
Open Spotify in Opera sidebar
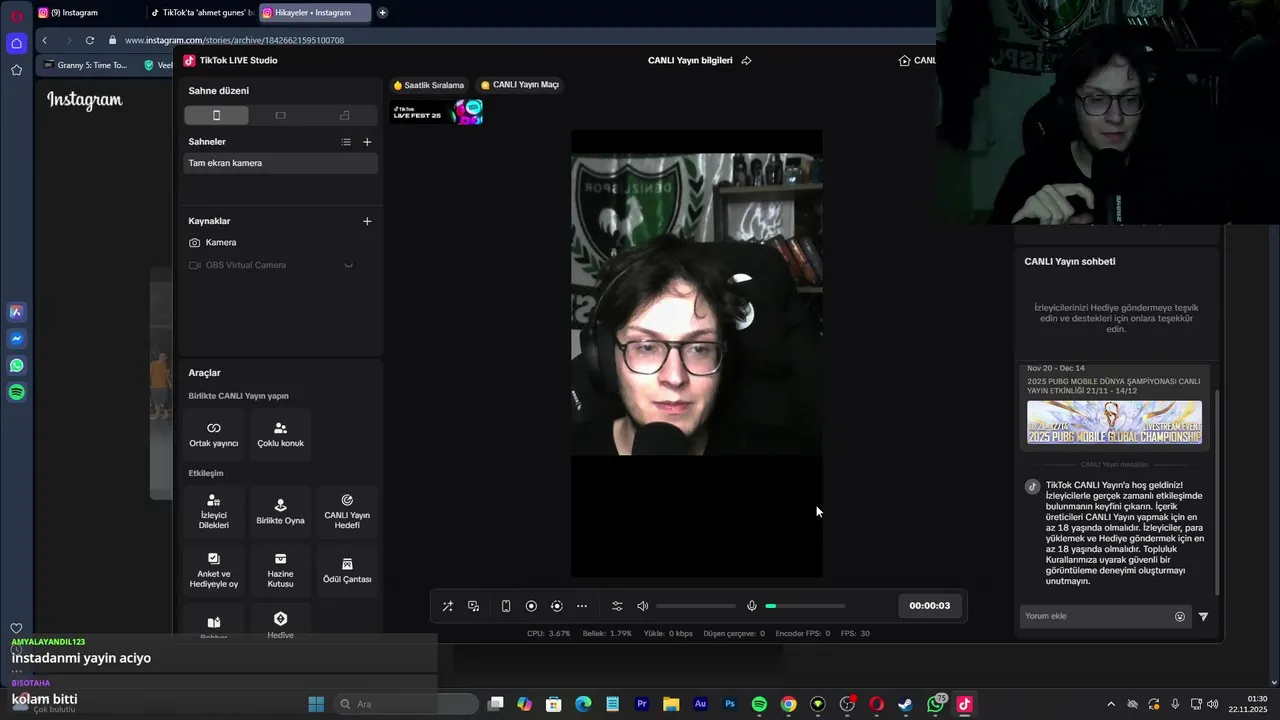16,393
